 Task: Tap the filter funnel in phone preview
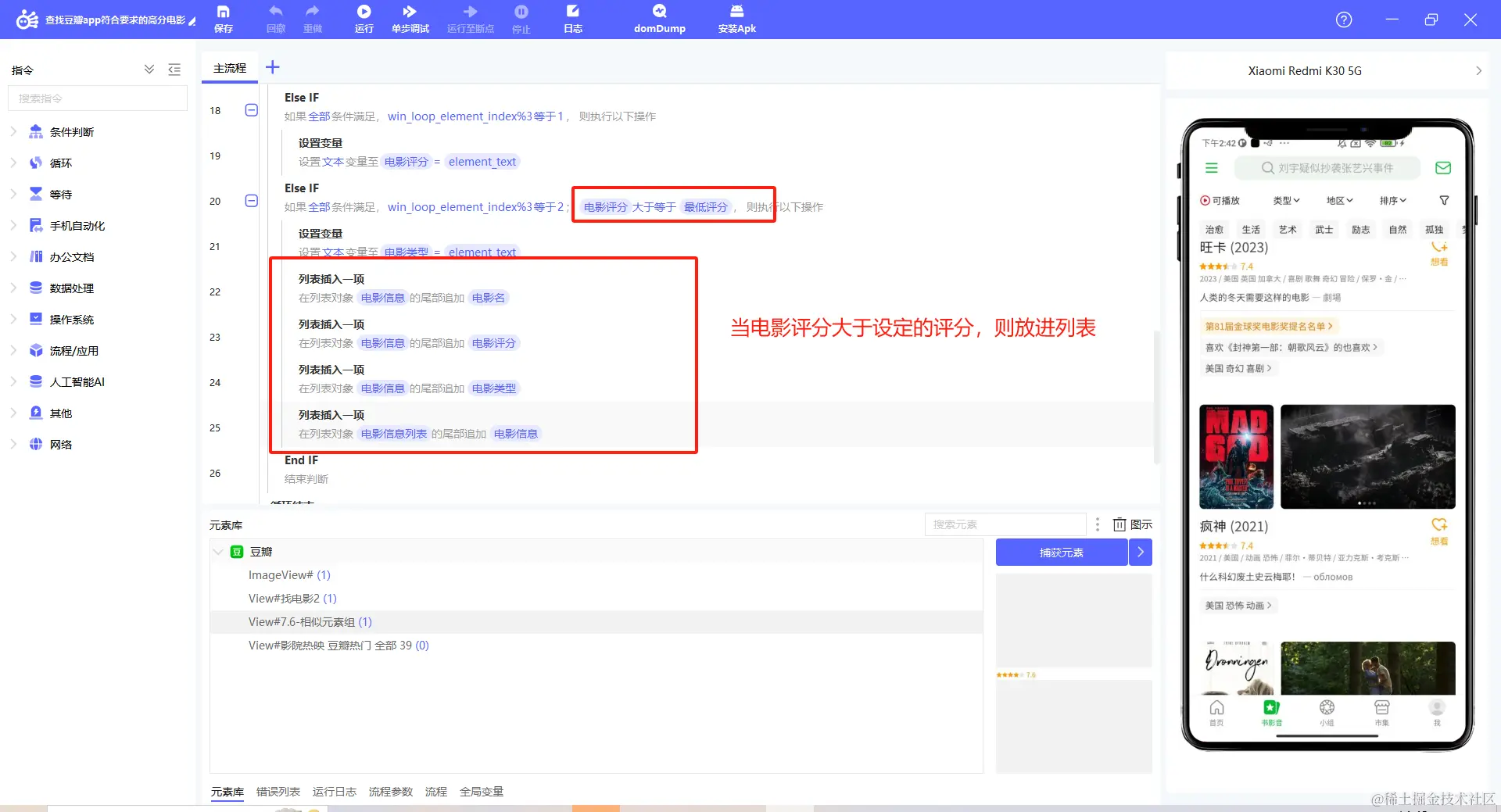pos(1444,201)
